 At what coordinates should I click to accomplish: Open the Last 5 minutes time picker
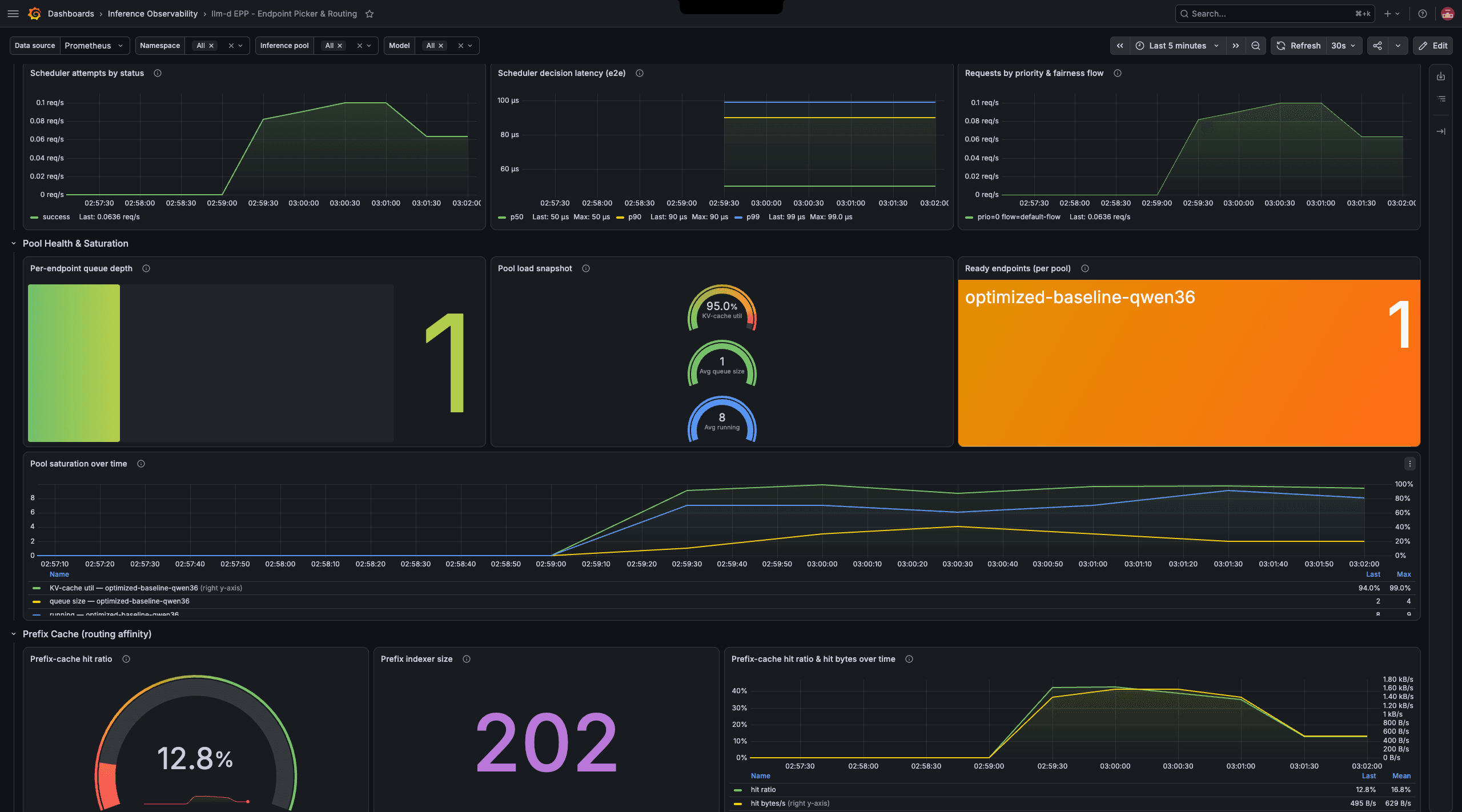coord(1178,46)
